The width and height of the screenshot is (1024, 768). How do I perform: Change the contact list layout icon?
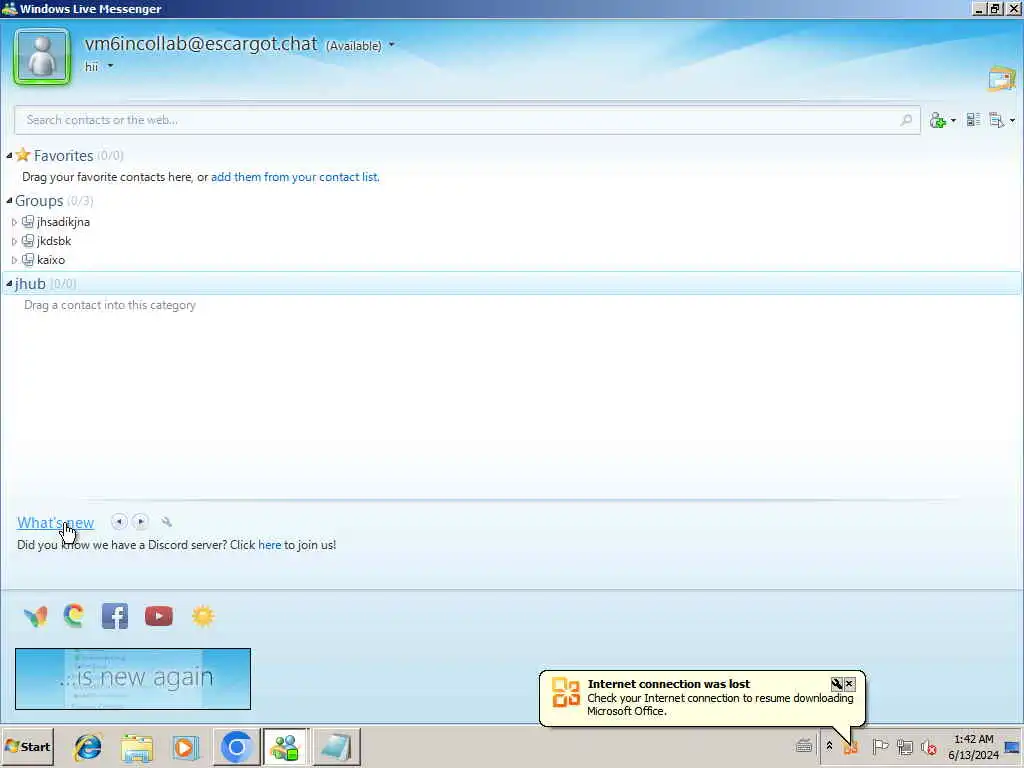pos(973,120)
